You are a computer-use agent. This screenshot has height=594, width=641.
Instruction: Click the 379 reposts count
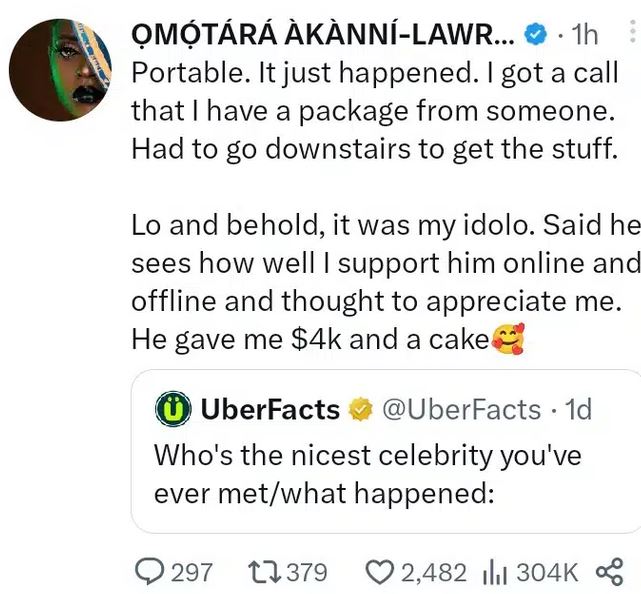[306, 571]
